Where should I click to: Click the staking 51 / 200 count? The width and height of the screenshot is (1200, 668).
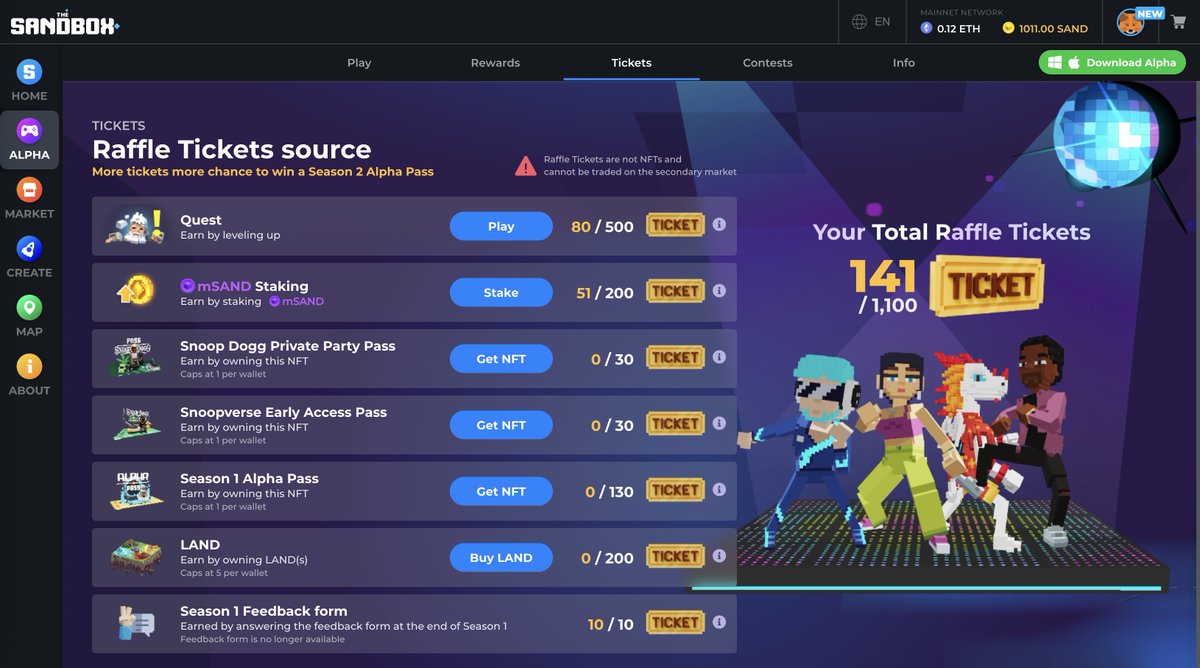coord(605,292)
